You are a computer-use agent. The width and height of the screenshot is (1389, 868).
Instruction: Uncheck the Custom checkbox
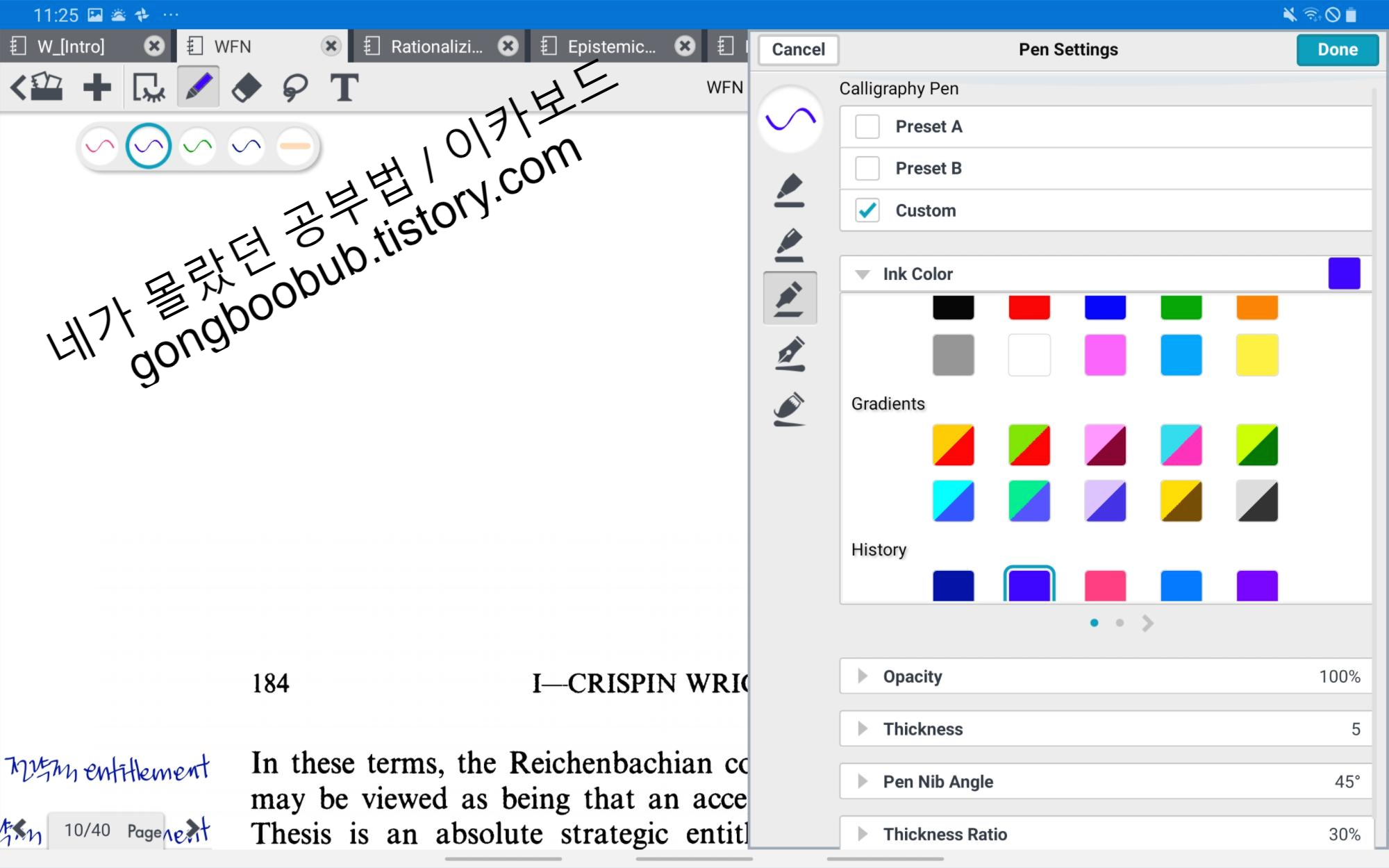coord(867,210)
